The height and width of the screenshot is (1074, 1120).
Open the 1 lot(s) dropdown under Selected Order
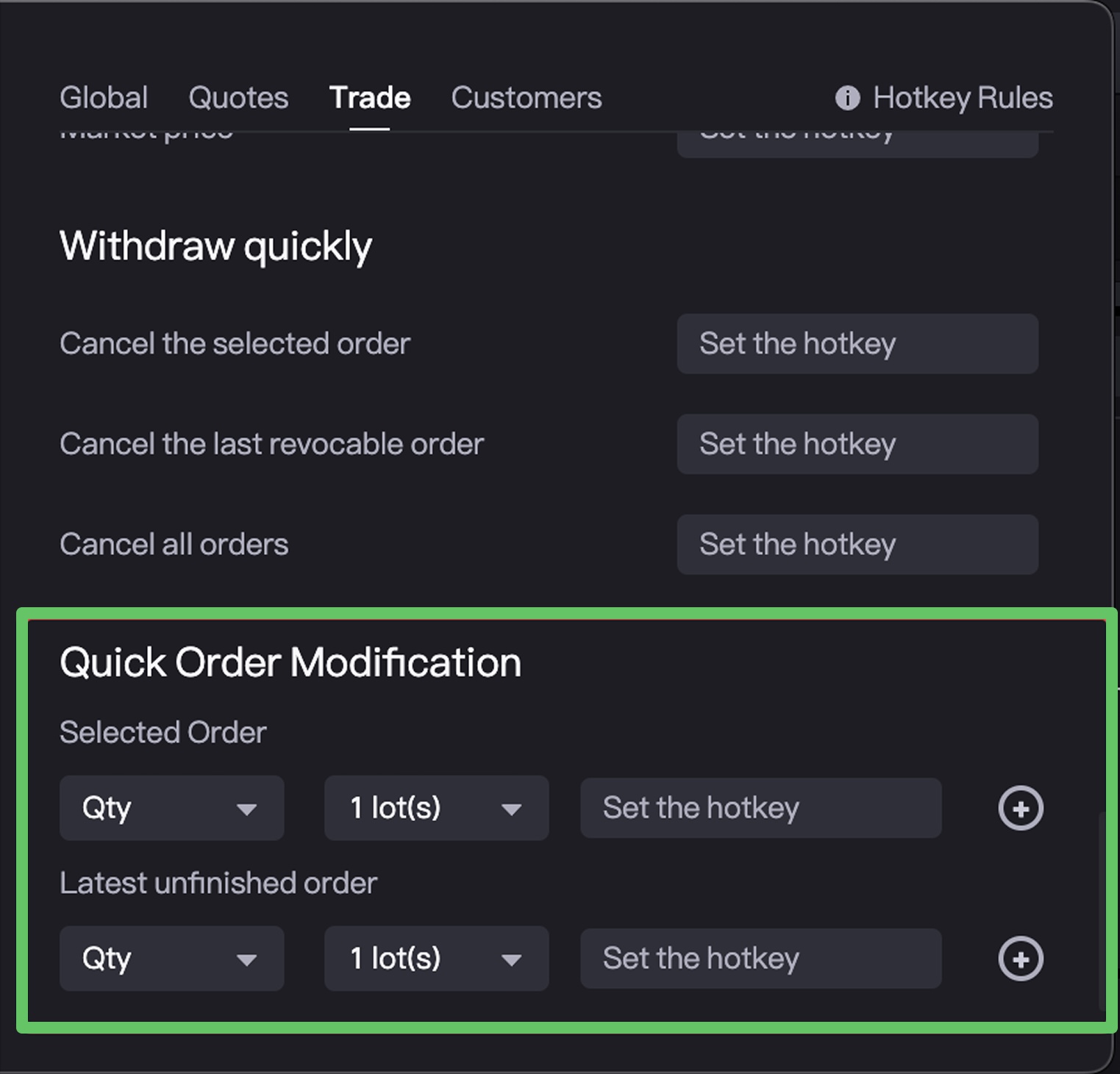pos(436,808)
